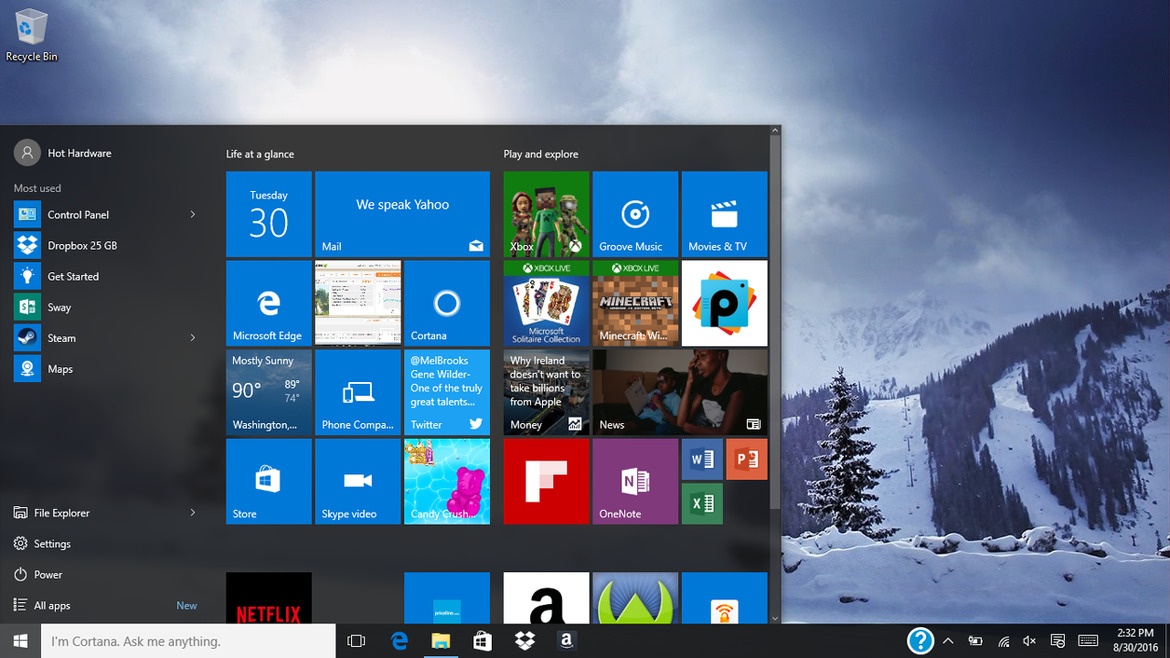Open the News tile
The image size is (1170, 658).
tap(680, 392)
